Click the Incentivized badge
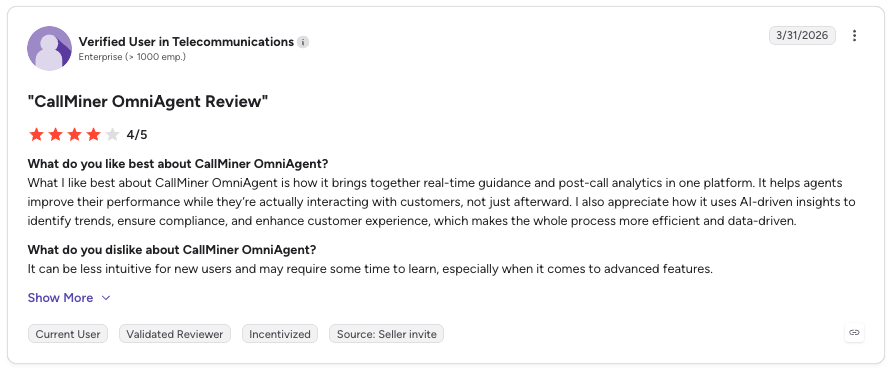This screenshot has width=892, height=374. click(280, 334)
